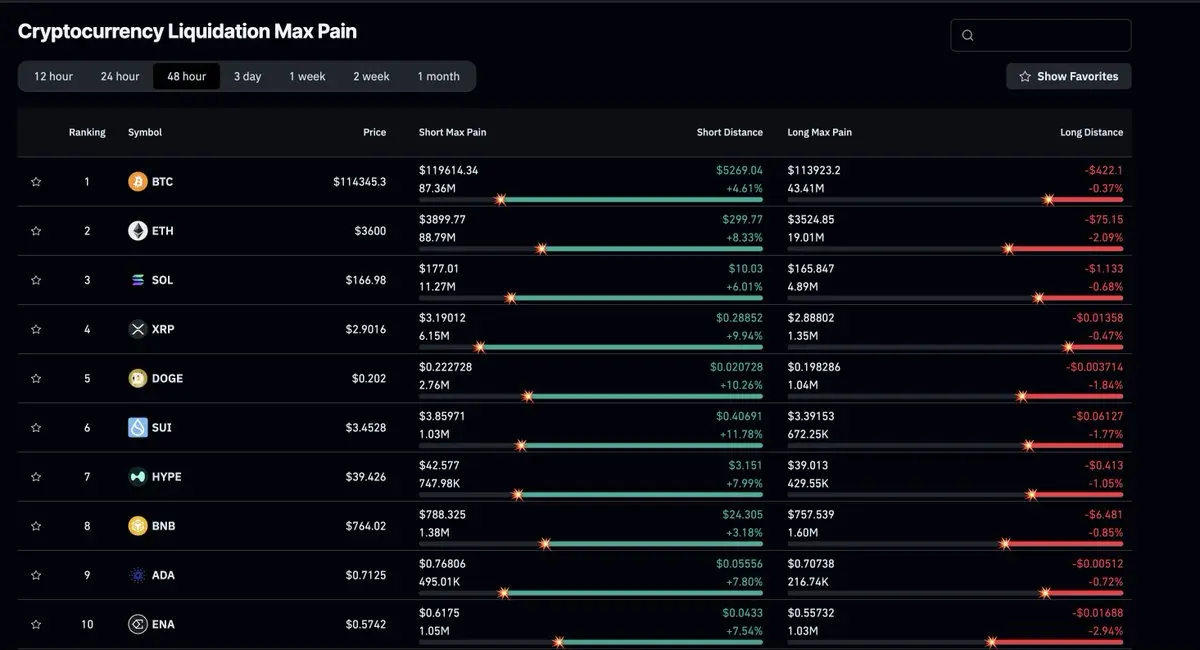Click XRP long max pain $2.88802
The width and height of the screenshot is (1200, 650).
[811, 318]
